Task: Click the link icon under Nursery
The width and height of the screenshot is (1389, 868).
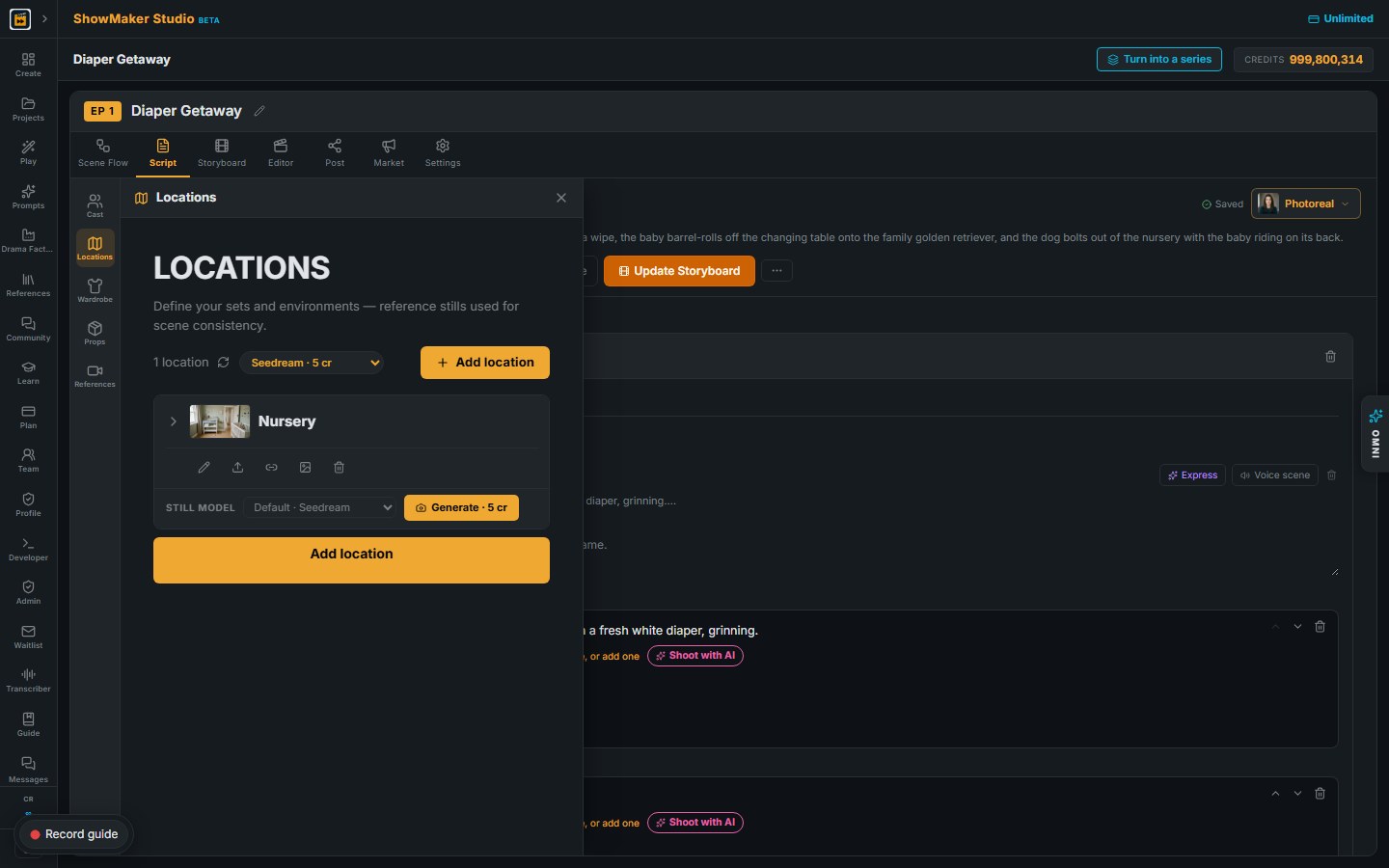Action: [x=271, y=468]
